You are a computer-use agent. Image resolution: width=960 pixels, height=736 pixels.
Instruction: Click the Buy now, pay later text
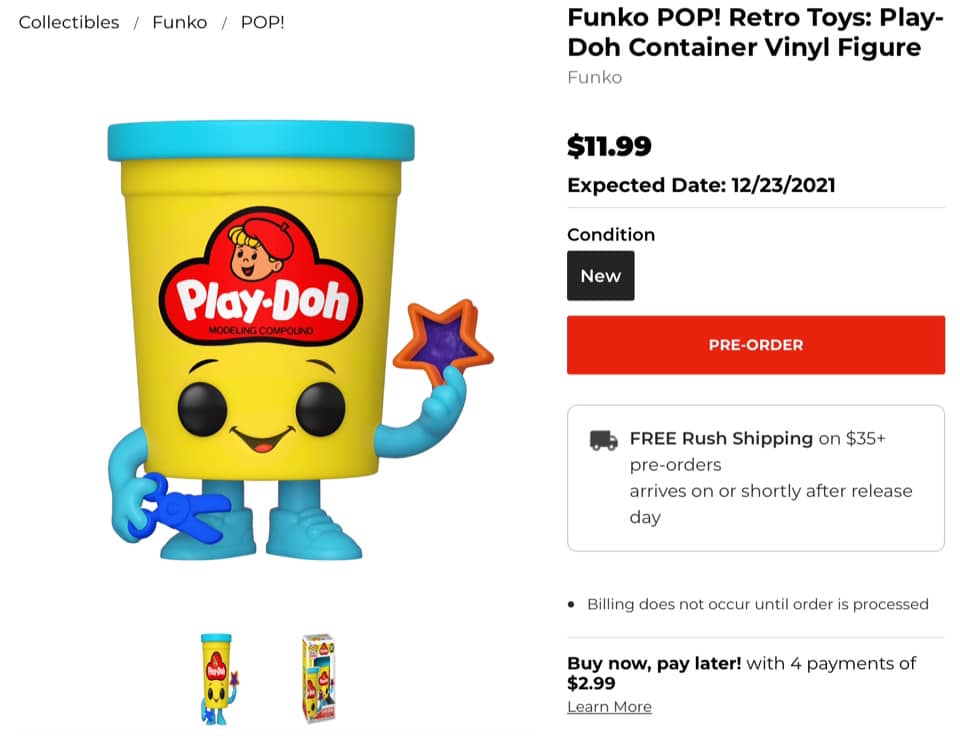[654, 663]
